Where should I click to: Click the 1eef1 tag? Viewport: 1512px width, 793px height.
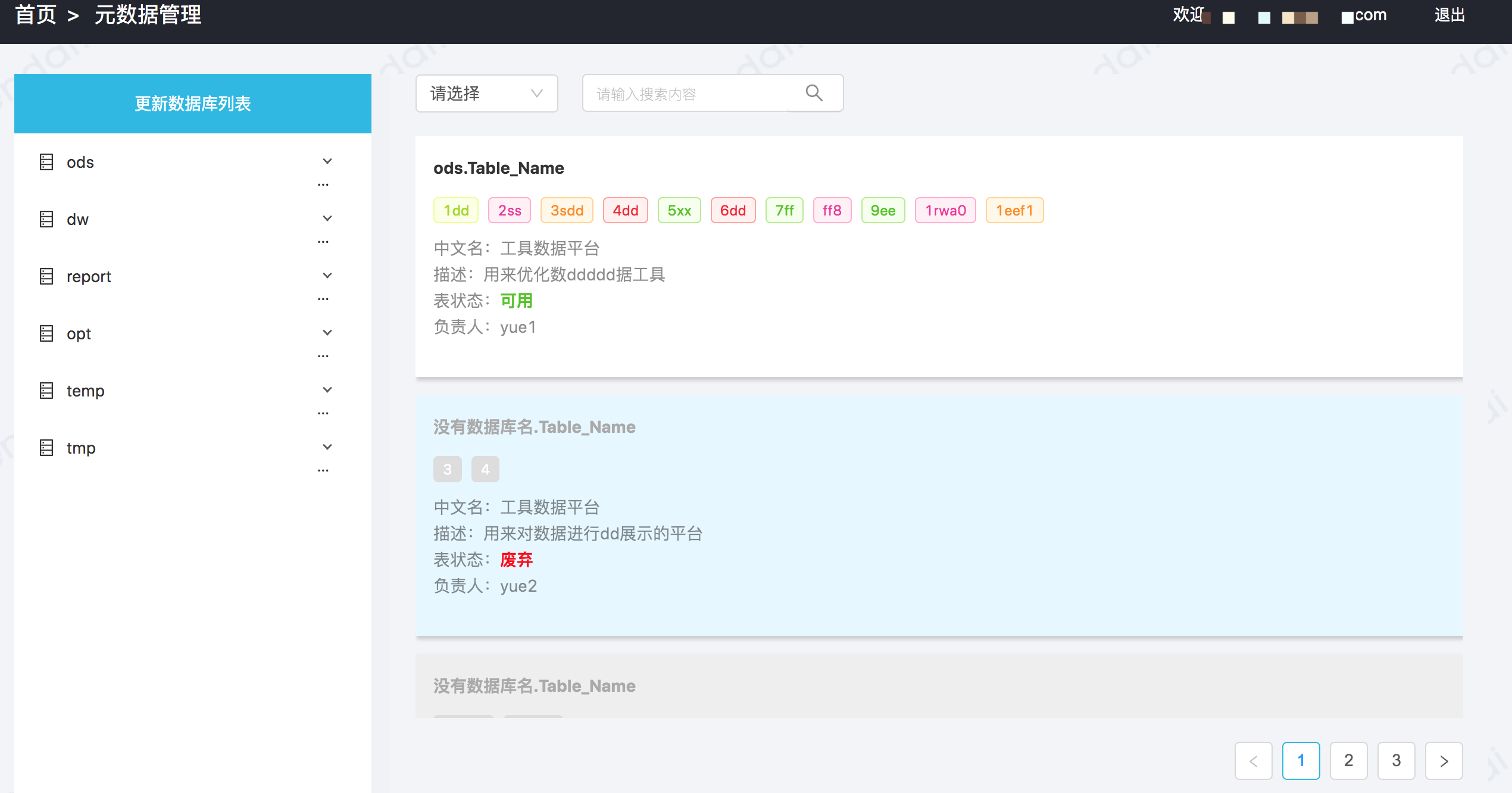coord(1014,210)
